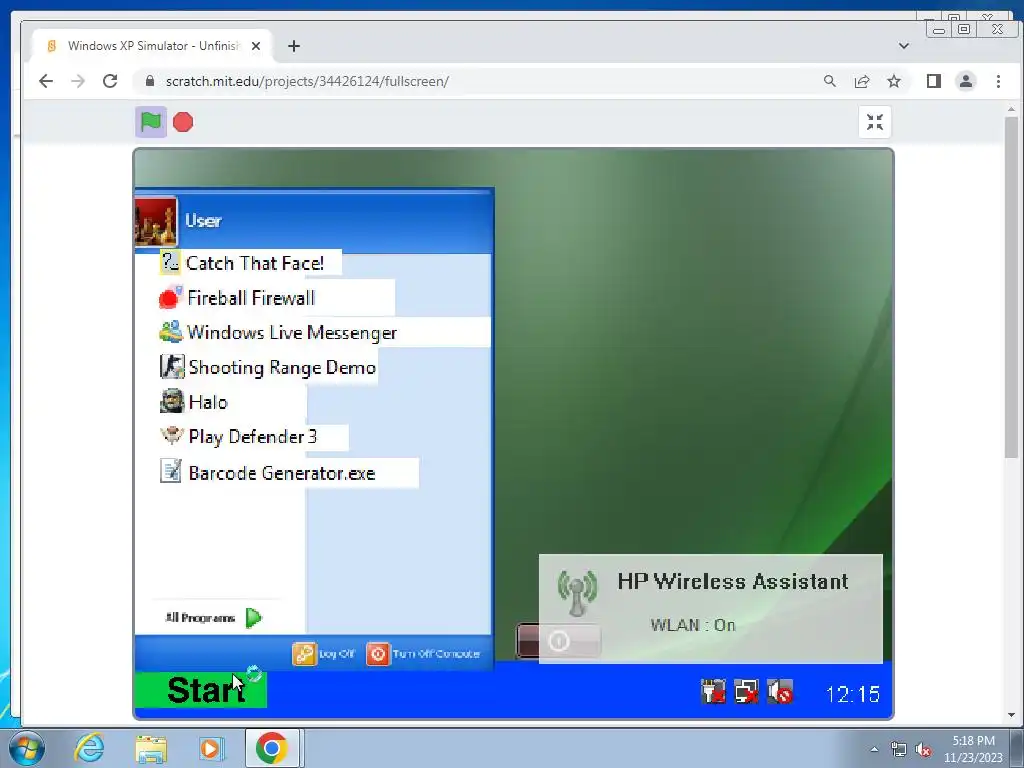Click the user chess avatar picture
Image resolution: width=1024 pixels, height=768 pixels.
[155, 223]
